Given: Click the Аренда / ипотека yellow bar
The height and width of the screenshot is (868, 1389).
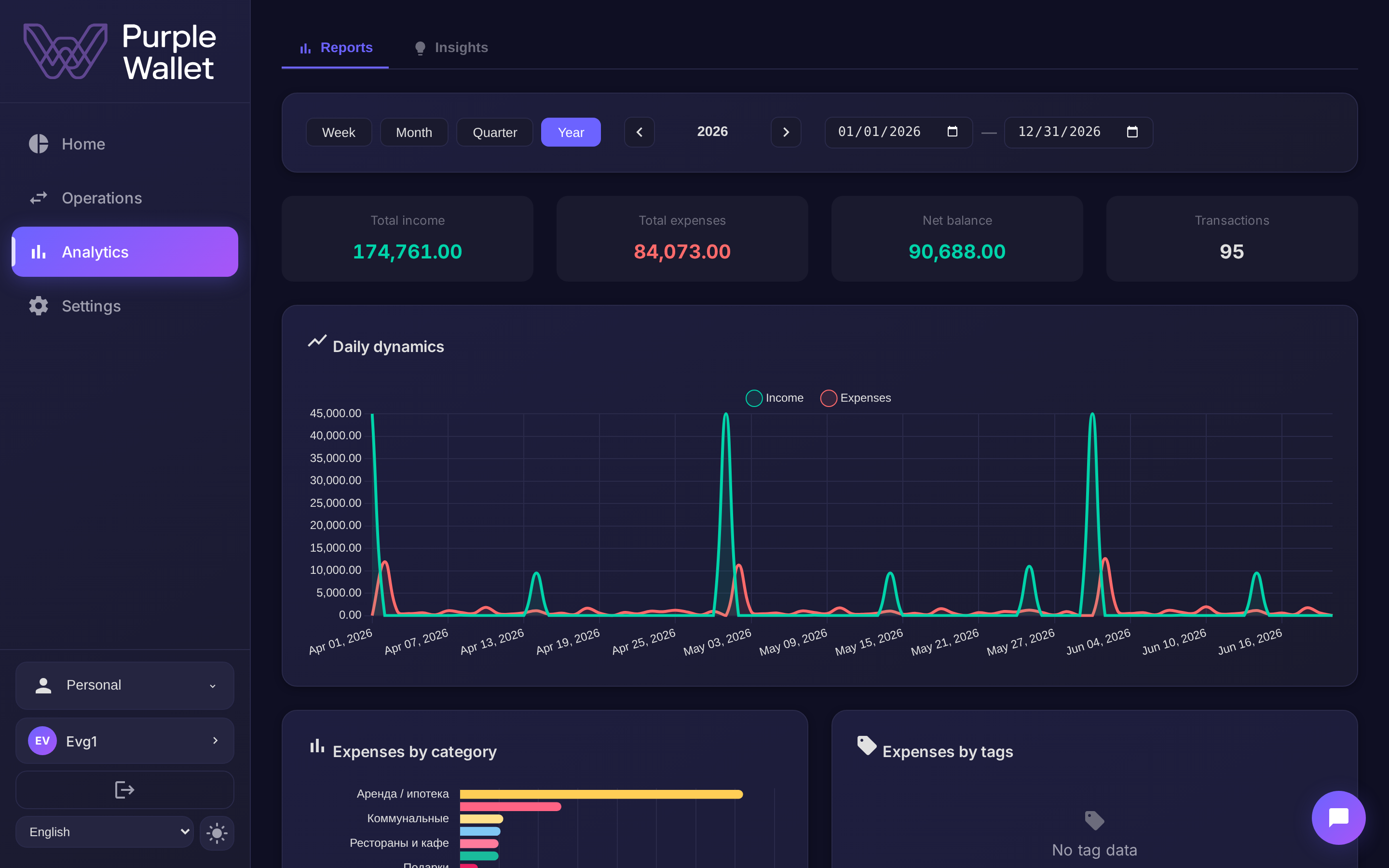Looking at the screenshot, I should coord(601,794).
